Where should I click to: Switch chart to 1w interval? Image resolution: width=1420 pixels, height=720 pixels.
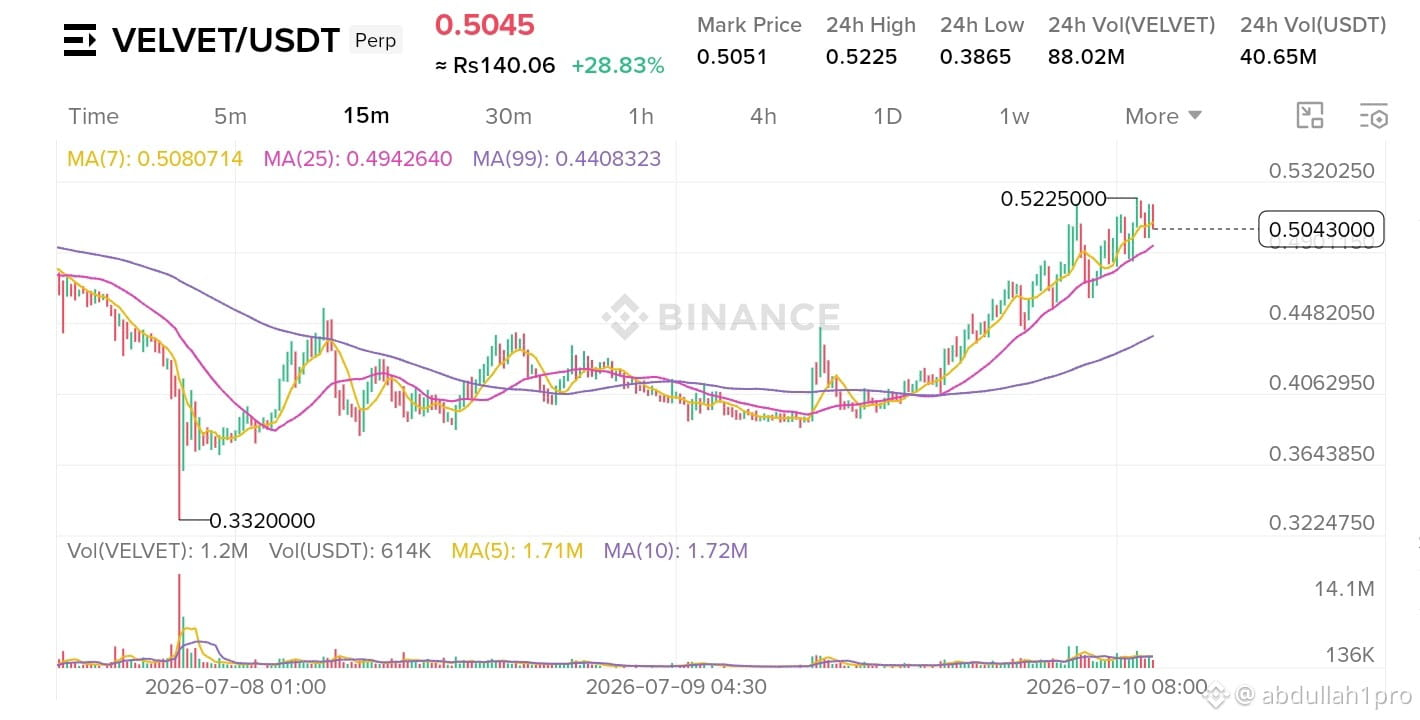coord(1014,116)
